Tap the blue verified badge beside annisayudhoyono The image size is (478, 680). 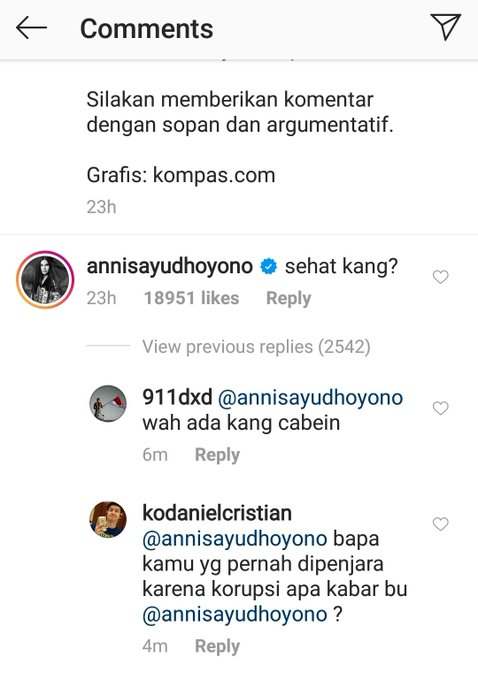[268, 266]
